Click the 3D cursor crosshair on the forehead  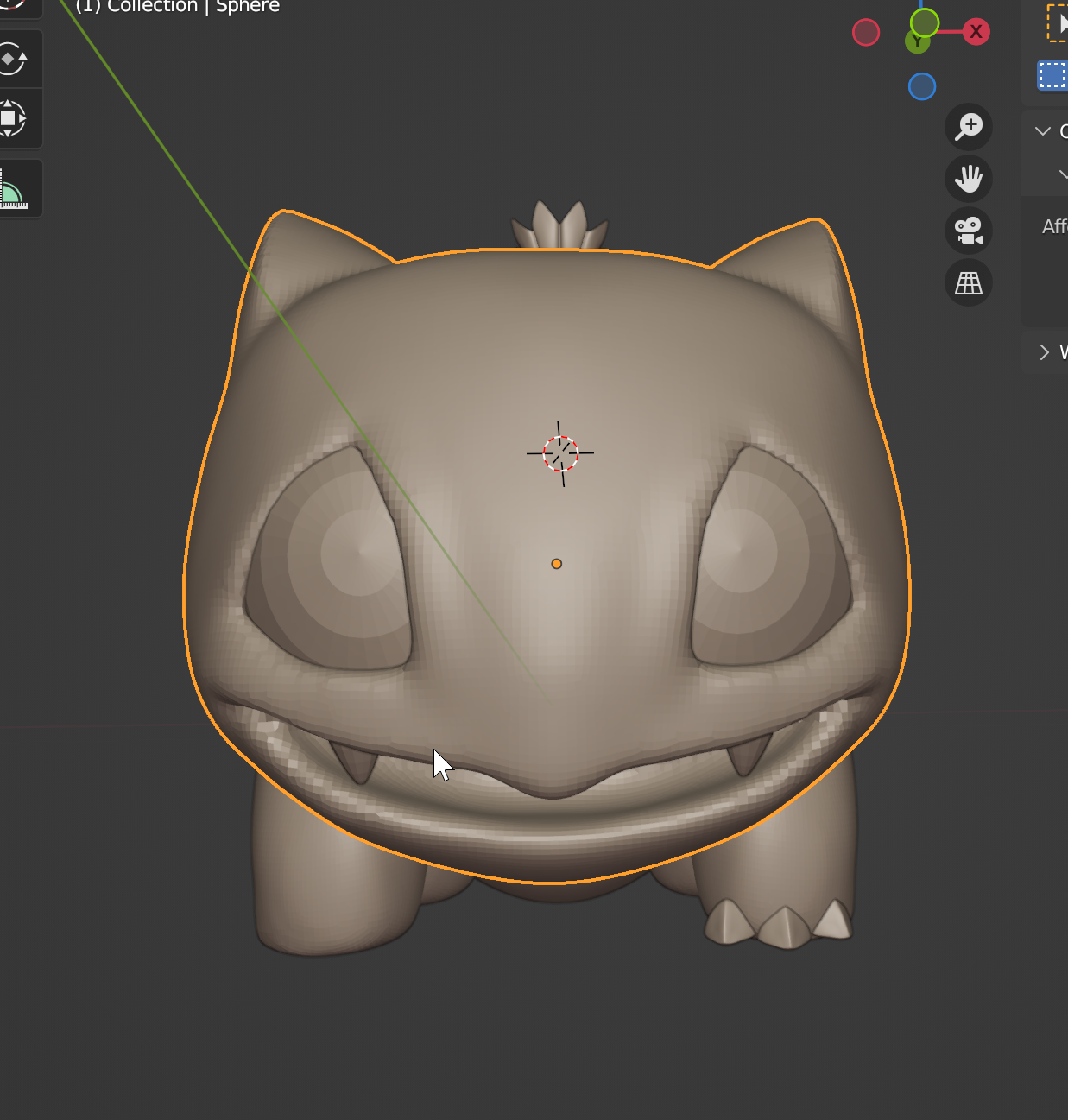[560, 452]
